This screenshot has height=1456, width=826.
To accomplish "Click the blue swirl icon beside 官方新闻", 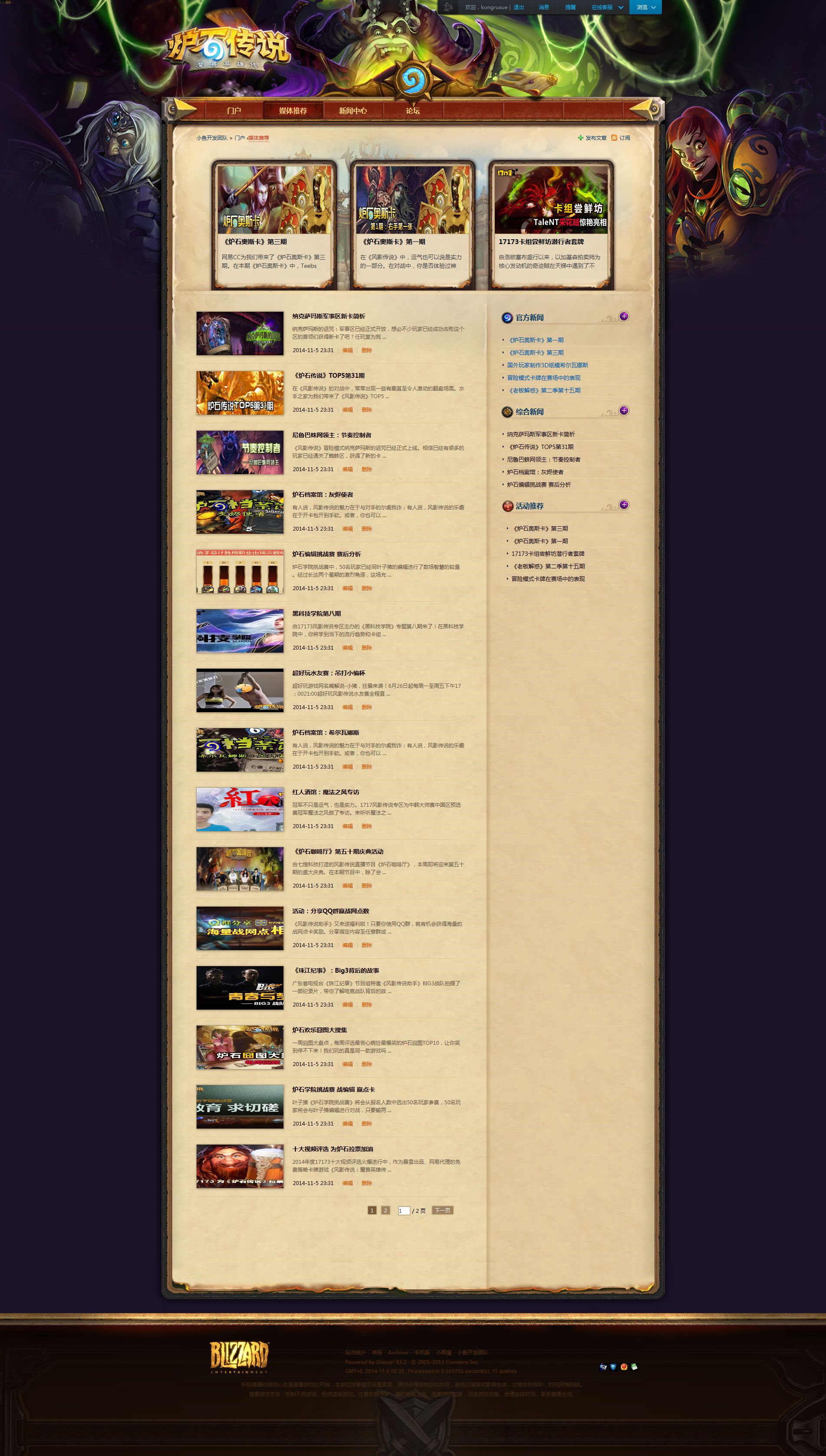I will 507,318.
